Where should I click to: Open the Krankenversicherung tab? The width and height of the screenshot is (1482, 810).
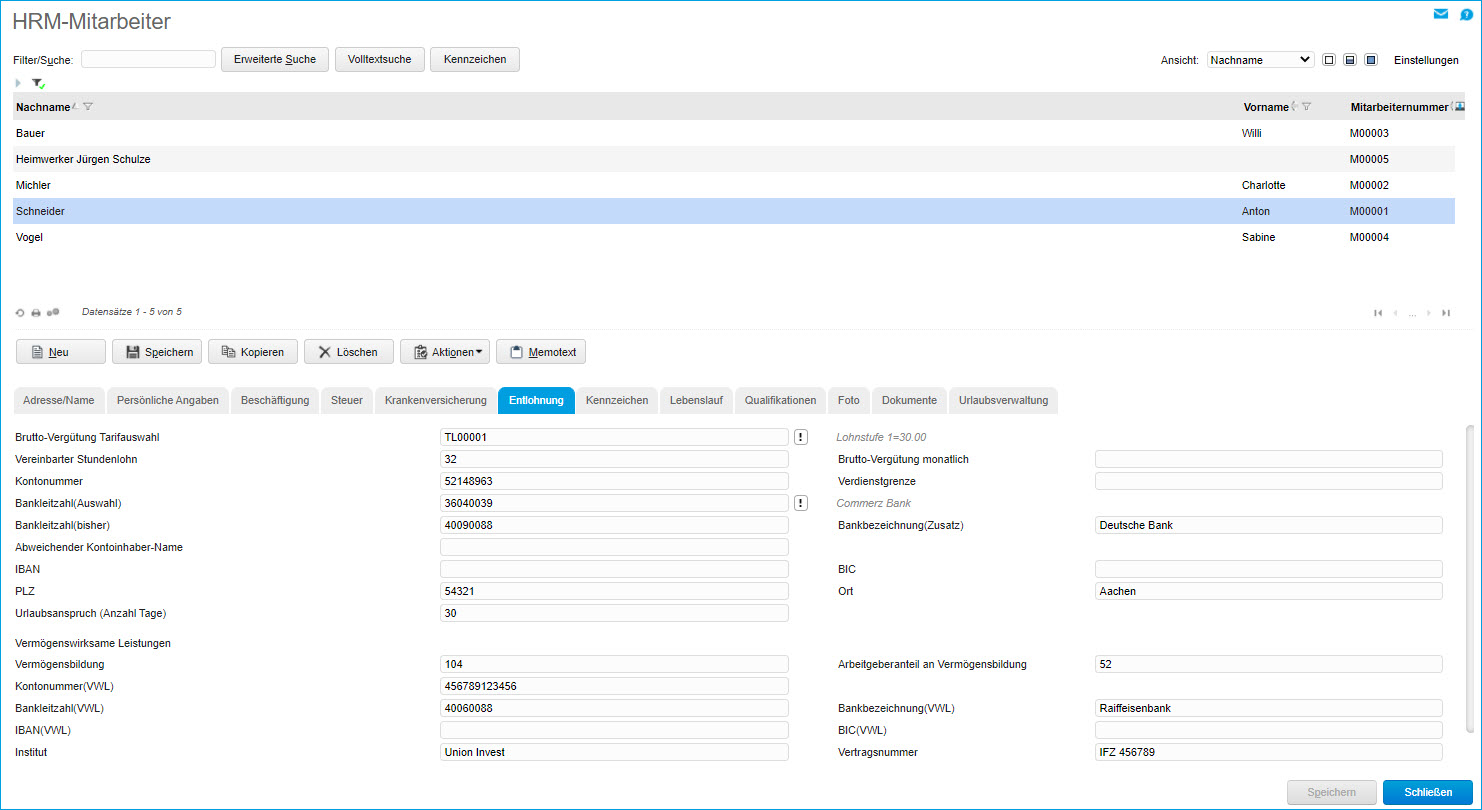click(x=435, y=400)
